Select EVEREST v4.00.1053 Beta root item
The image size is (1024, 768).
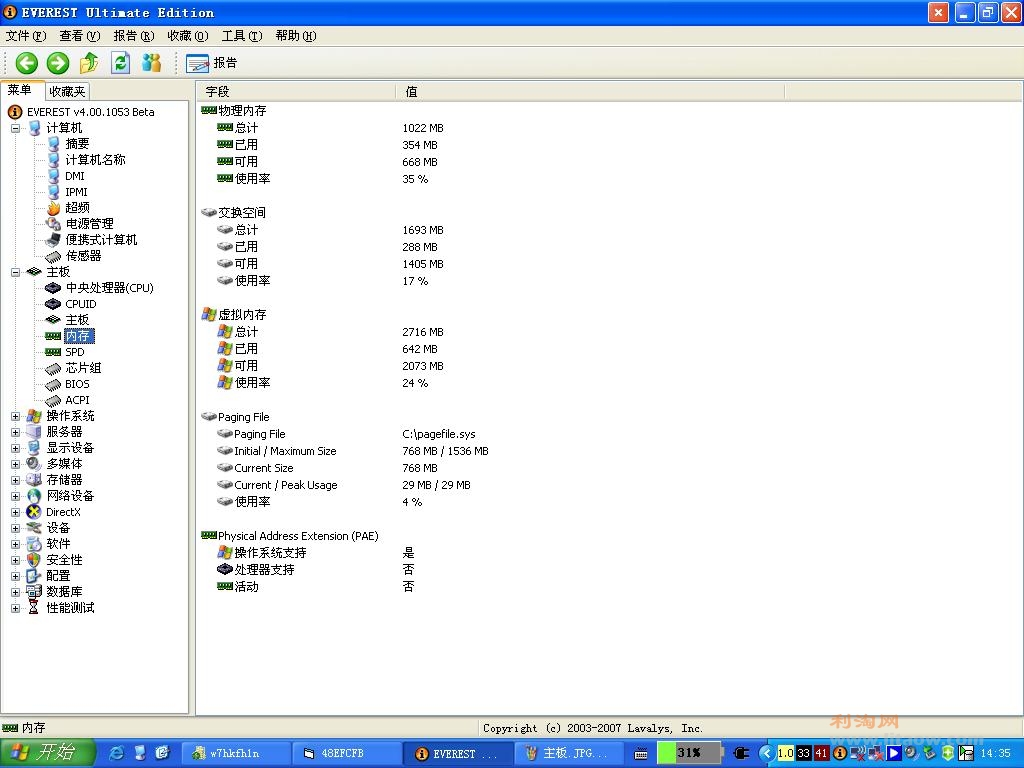pyautogui.click(x=90, y=112)
